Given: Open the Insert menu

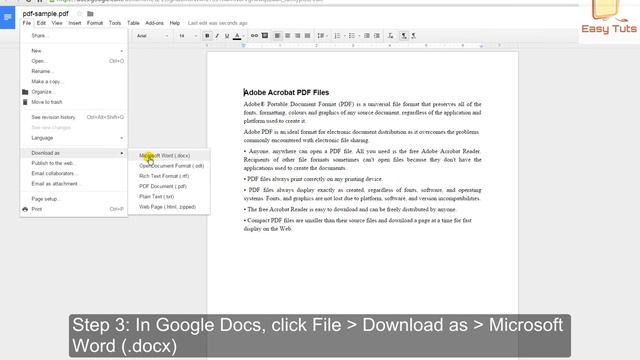Looking at the screenshot, I should (x=75, y=23).
